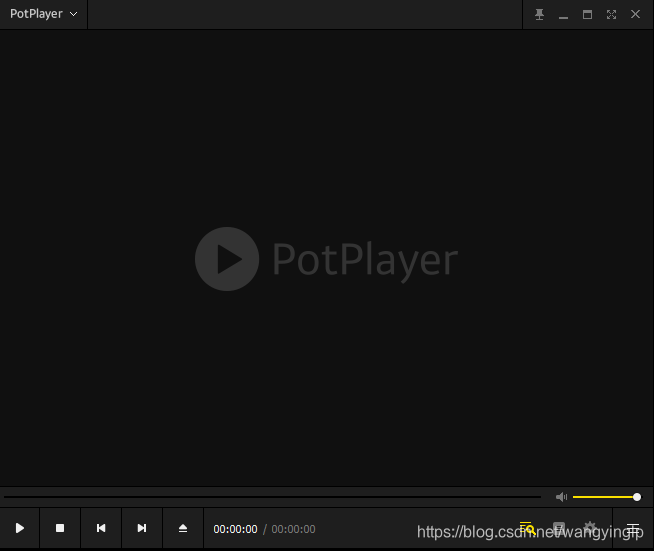This screenshot has width=654, height=551.
Task: Click the current time 00:00:00 display
Action: [235, 529]
